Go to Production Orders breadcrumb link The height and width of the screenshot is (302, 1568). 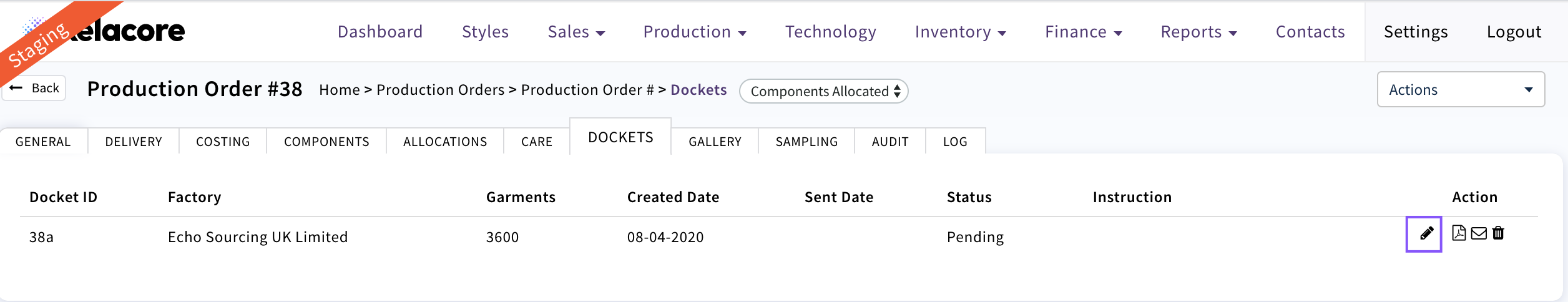coord(440,90)
